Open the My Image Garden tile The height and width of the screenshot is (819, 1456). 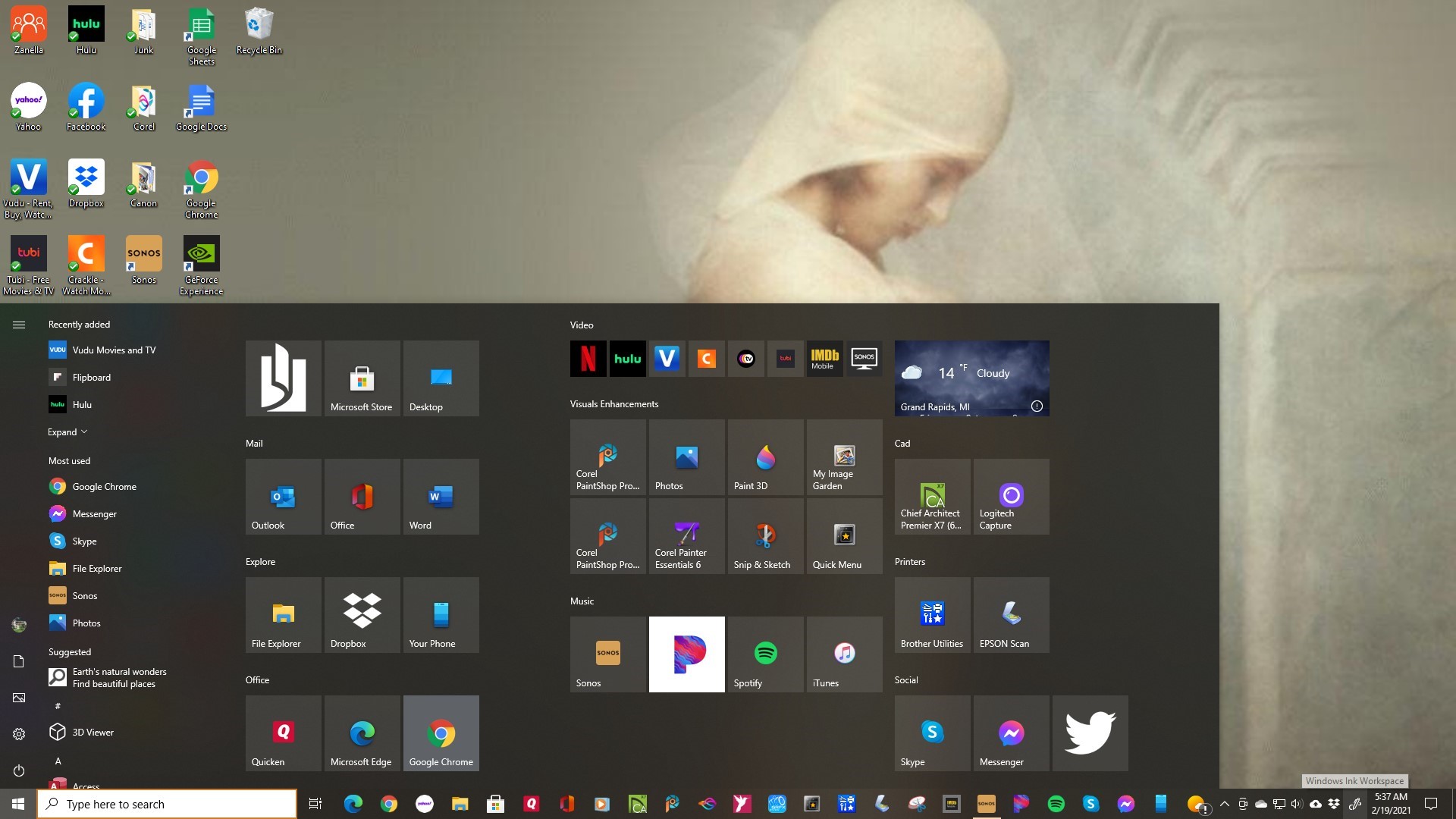[844, 457]
